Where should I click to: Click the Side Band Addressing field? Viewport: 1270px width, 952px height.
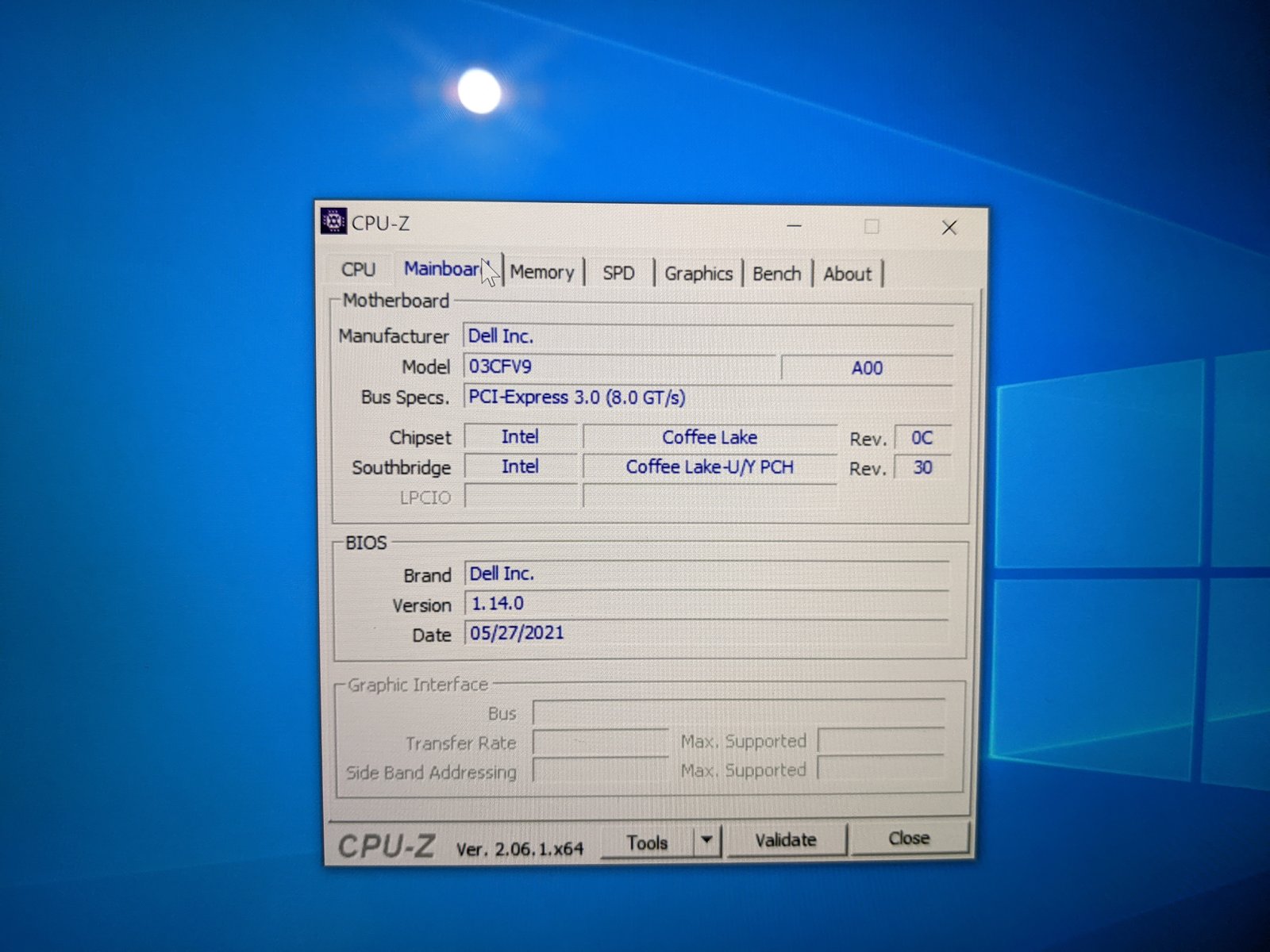point(600,770)
